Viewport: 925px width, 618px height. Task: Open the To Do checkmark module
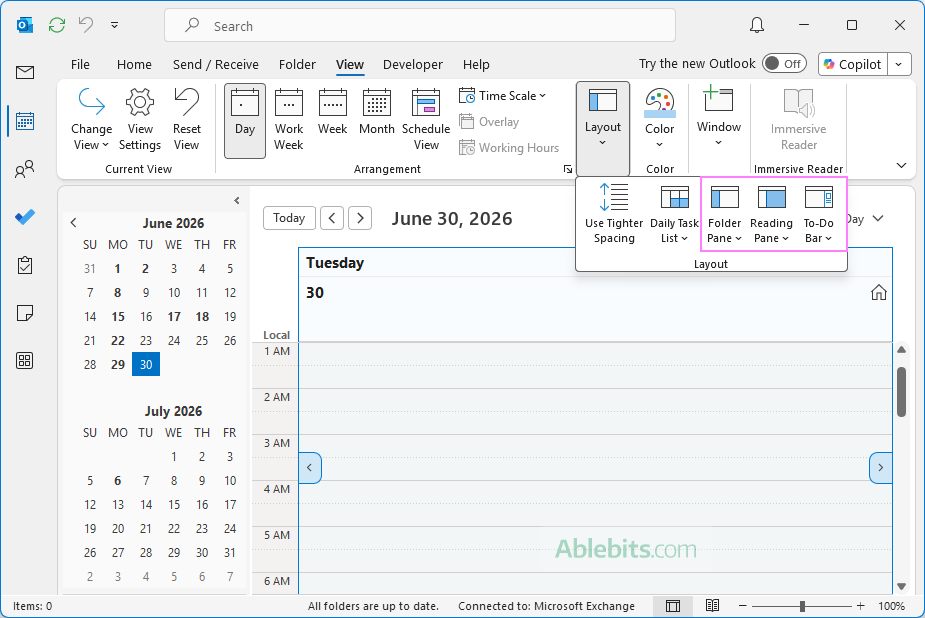click(x=25, y=217)
